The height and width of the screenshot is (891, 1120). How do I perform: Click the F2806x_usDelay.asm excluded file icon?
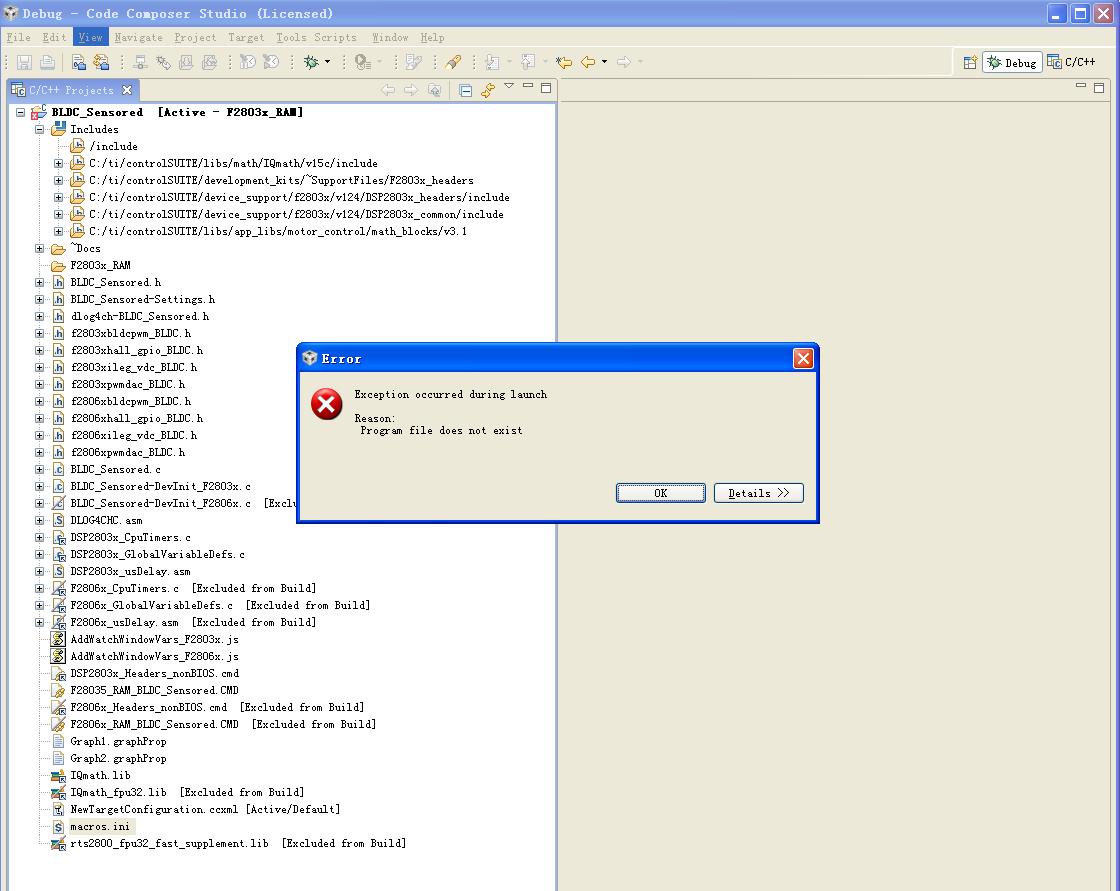pyautogui.click(x=59, y=622)
